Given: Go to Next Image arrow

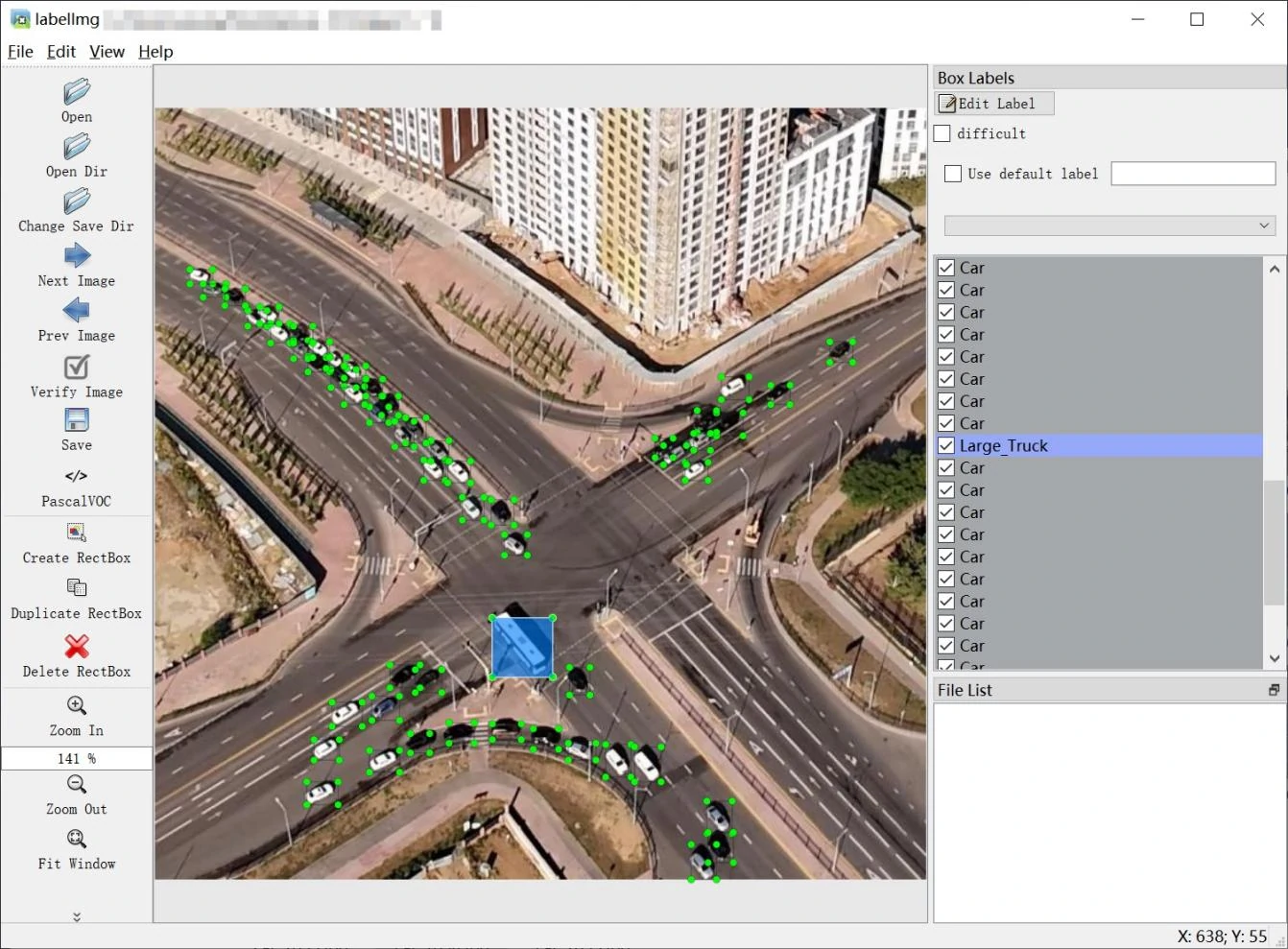Looking at the screenshot, I should pos(77,256).
